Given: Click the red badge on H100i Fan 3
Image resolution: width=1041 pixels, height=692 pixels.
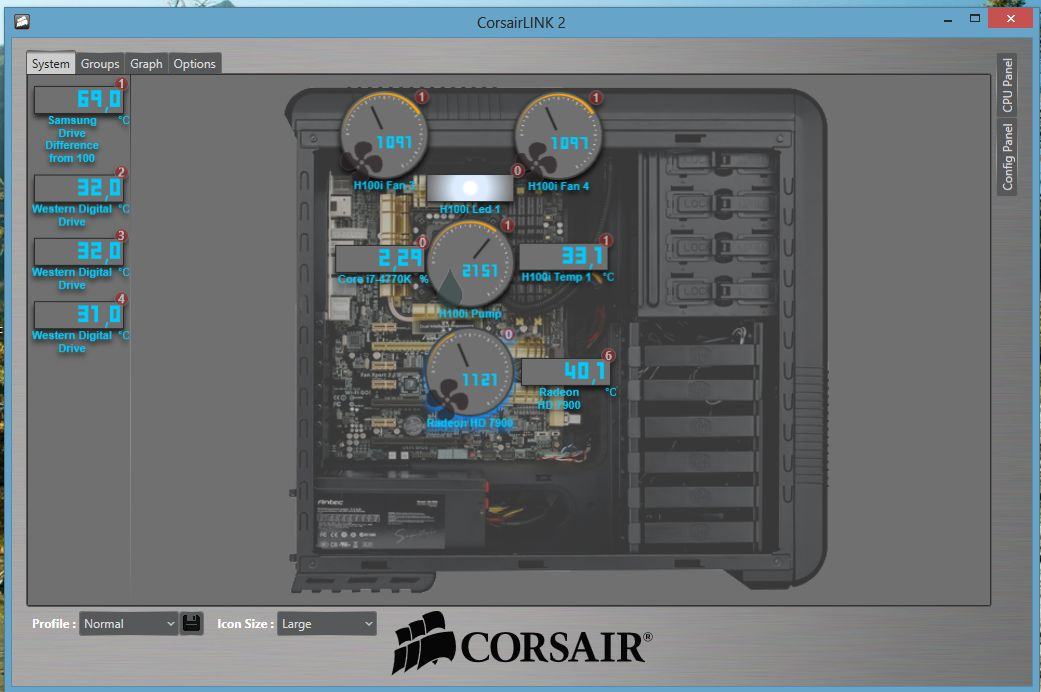Looking at the screenshot, I should pyautogui.click(x=422, y=97).
